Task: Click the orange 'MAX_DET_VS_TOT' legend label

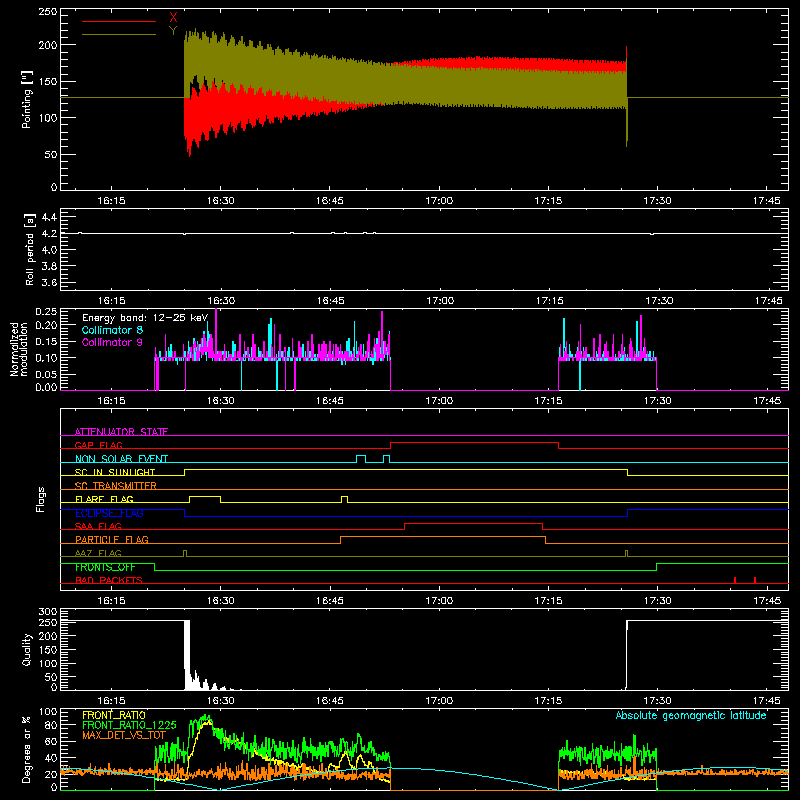Action: click(x=124, y=735)
